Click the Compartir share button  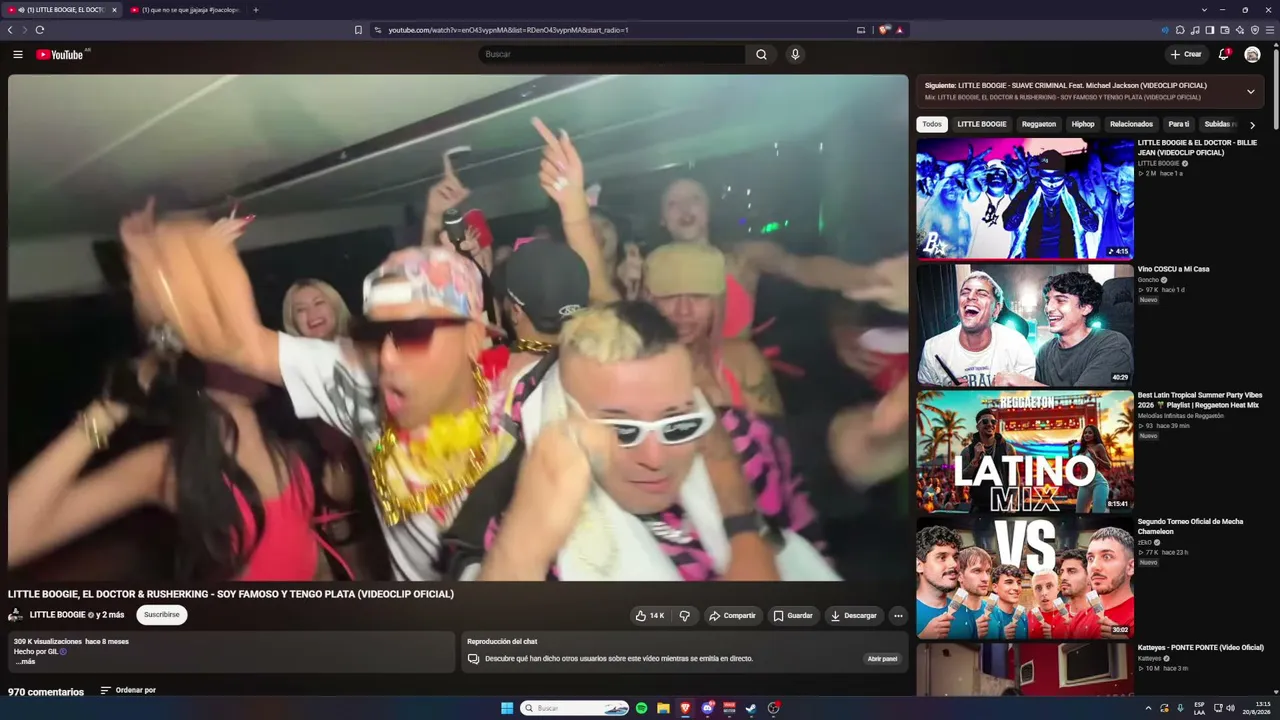click(733, 616)
